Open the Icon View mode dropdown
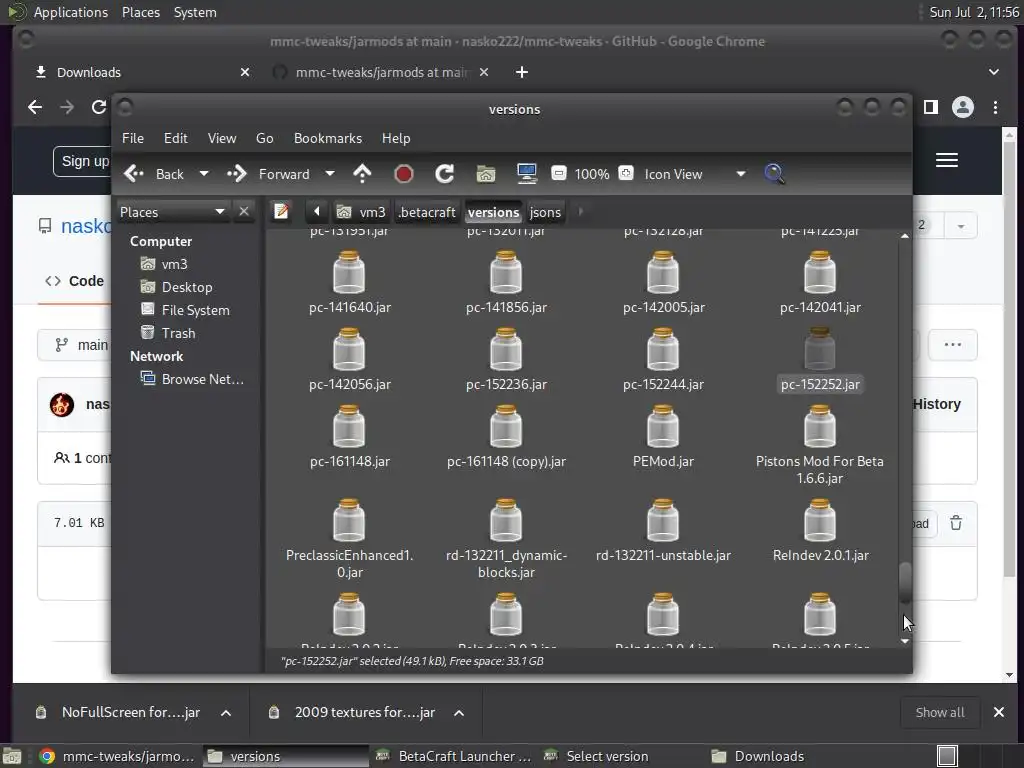The image size is (1024, 768). point(740,174)
